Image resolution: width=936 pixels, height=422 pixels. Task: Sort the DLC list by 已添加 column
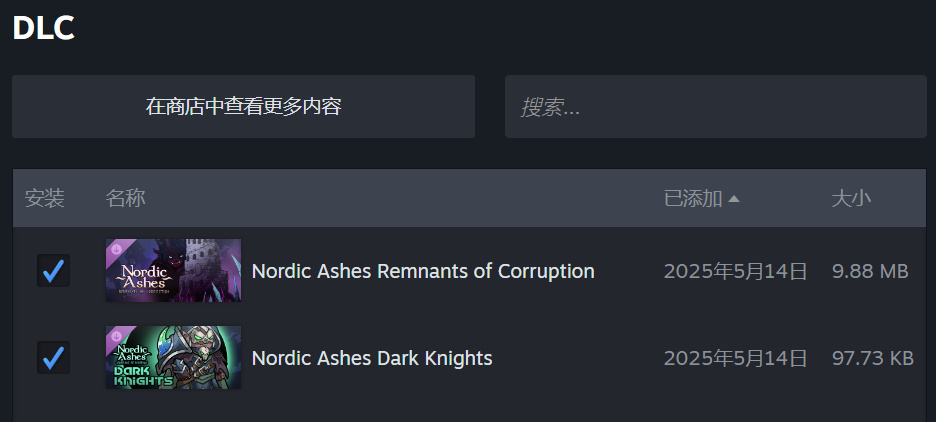[x=693, y=198]
